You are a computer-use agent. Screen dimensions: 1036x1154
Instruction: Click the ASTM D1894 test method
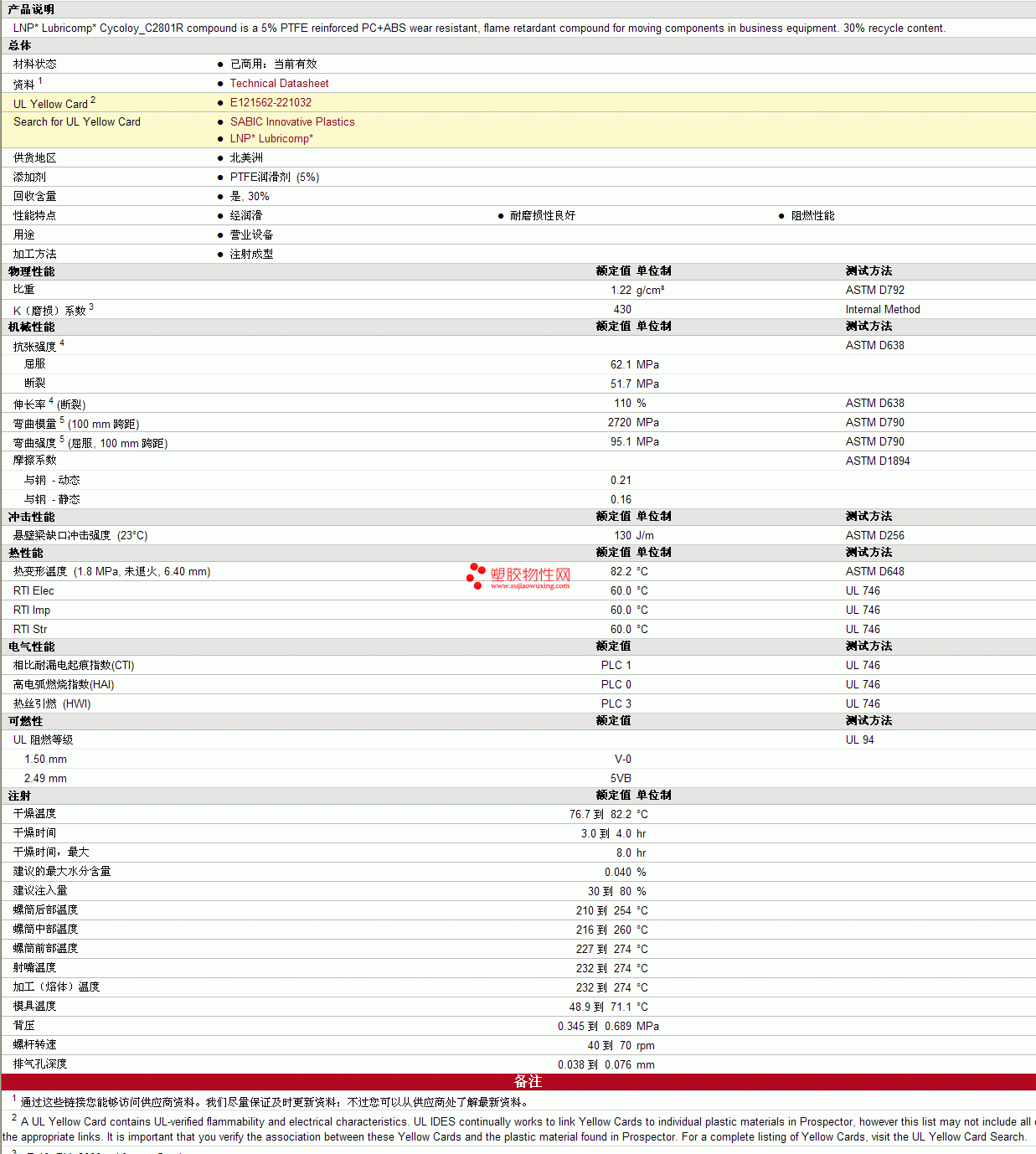click(x=878, y=461)
